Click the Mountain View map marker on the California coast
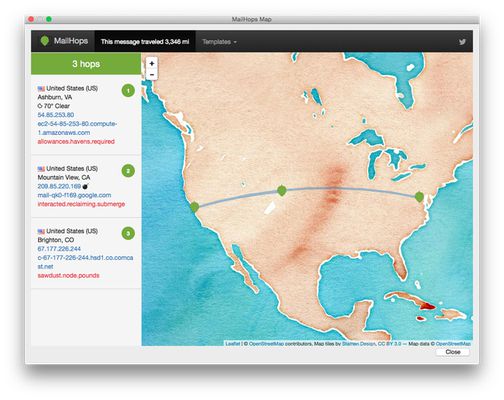 pos(195,207)
